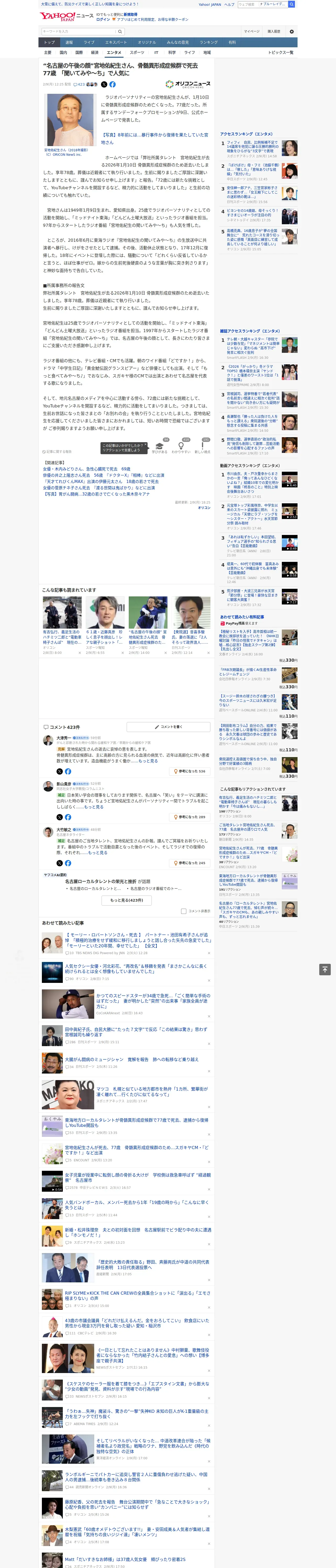336x1568 pixels.
Task: Open settings via the gear icon
Action: coord(292,31)
